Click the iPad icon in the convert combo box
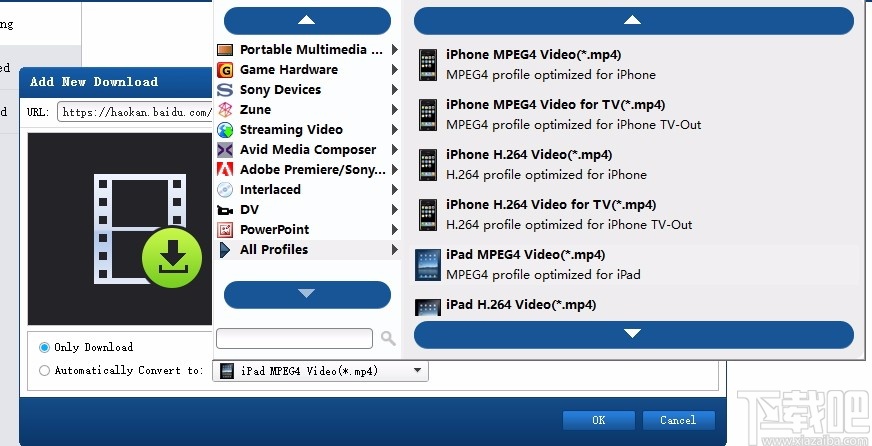 coord(227,371)
